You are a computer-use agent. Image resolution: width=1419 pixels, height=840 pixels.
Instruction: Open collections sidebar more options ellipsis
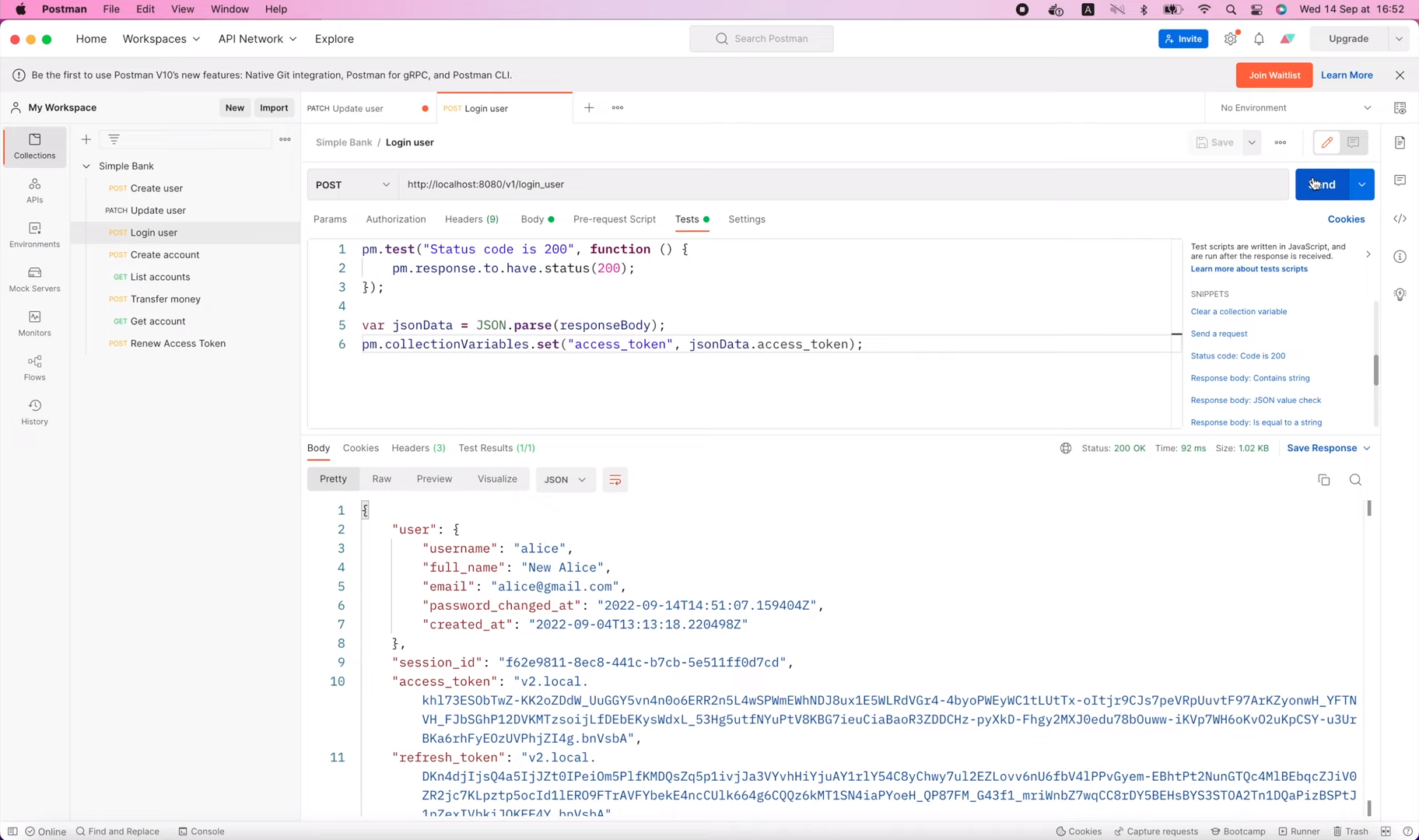click(286, 139)
